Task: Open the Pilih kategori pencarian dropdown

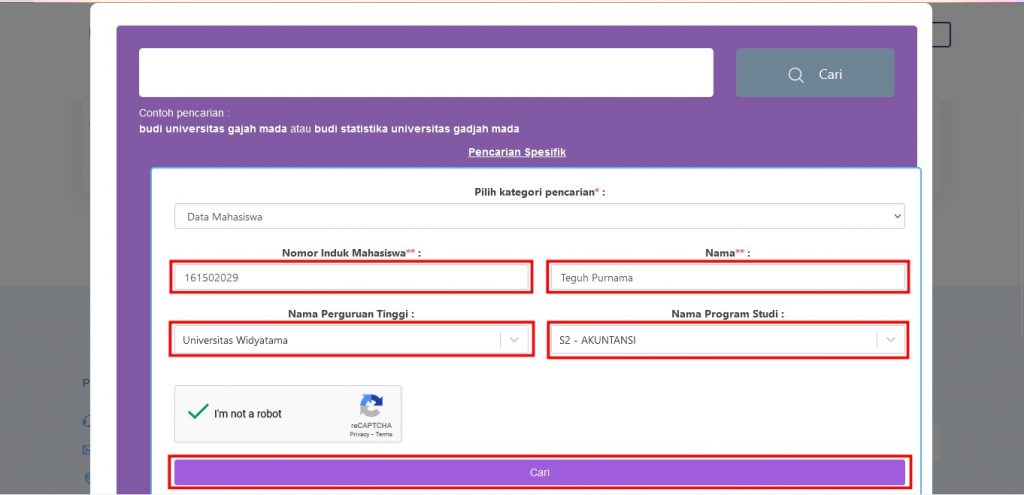Action: 539,216
